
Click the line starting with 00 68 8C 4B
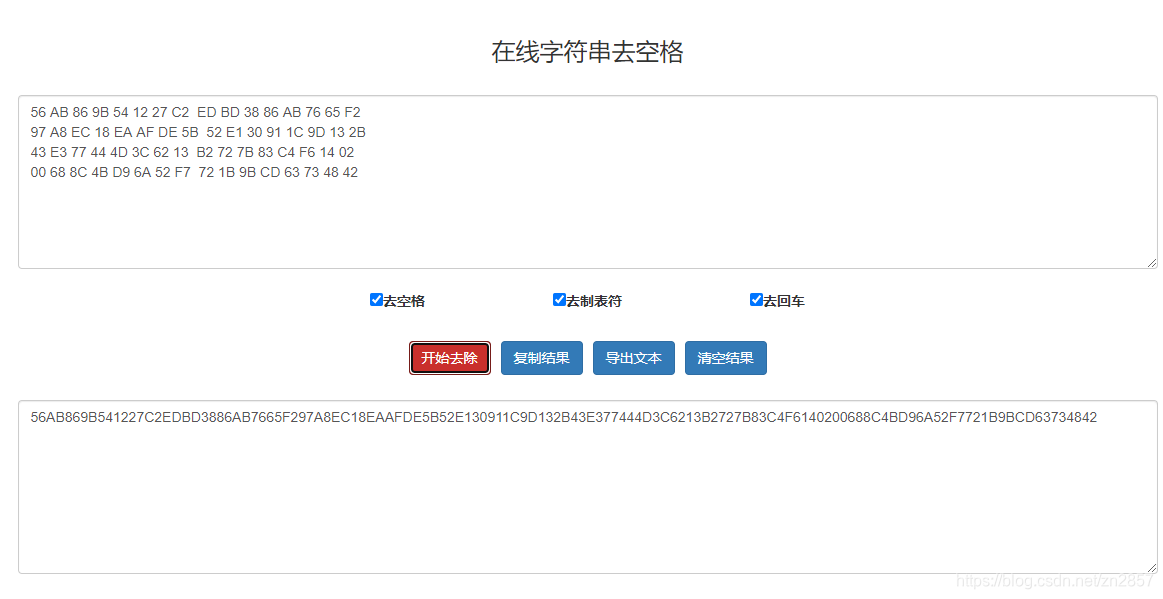tap(194, 173)
